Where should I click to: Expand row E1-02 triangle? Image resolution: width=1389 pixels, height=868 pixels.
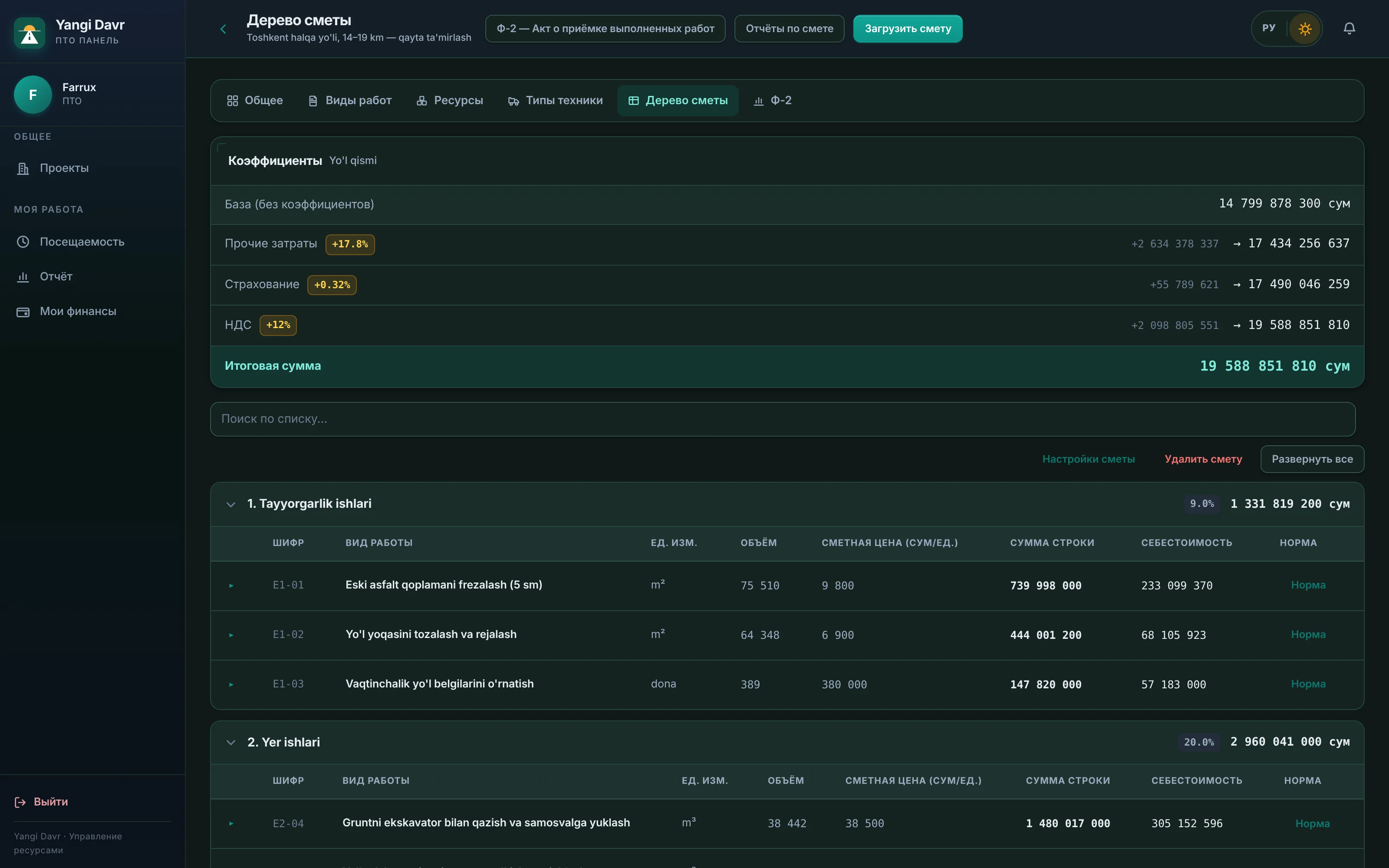[x=231, y=635]
